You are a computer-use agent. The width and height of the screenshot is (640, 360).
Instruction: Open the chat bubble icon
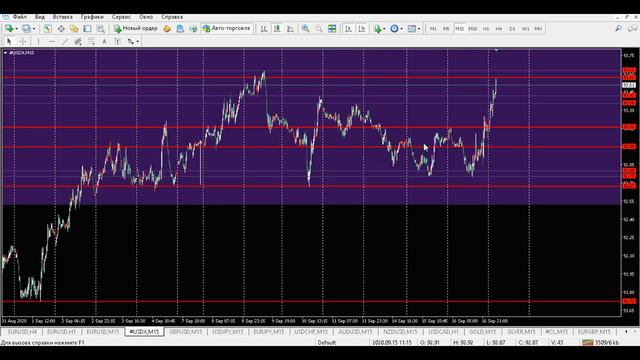pyautogui.click(x=632, y=29)
